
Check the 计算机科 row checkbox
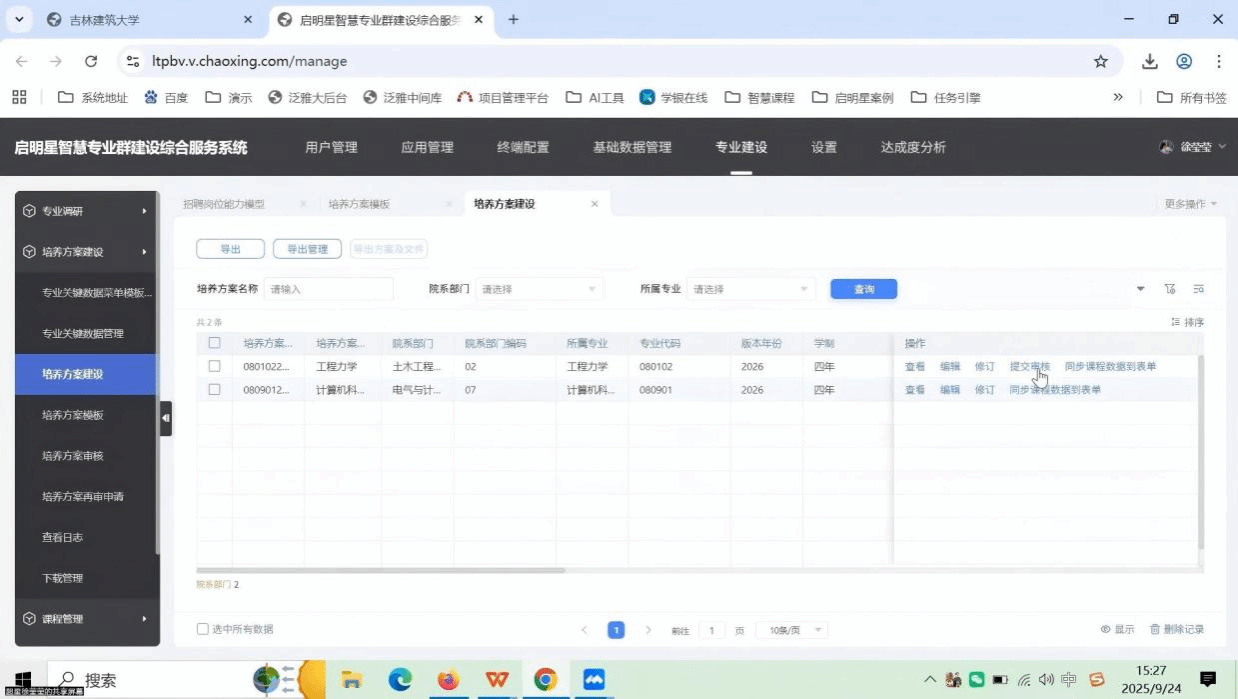click(x=214, y=390)
